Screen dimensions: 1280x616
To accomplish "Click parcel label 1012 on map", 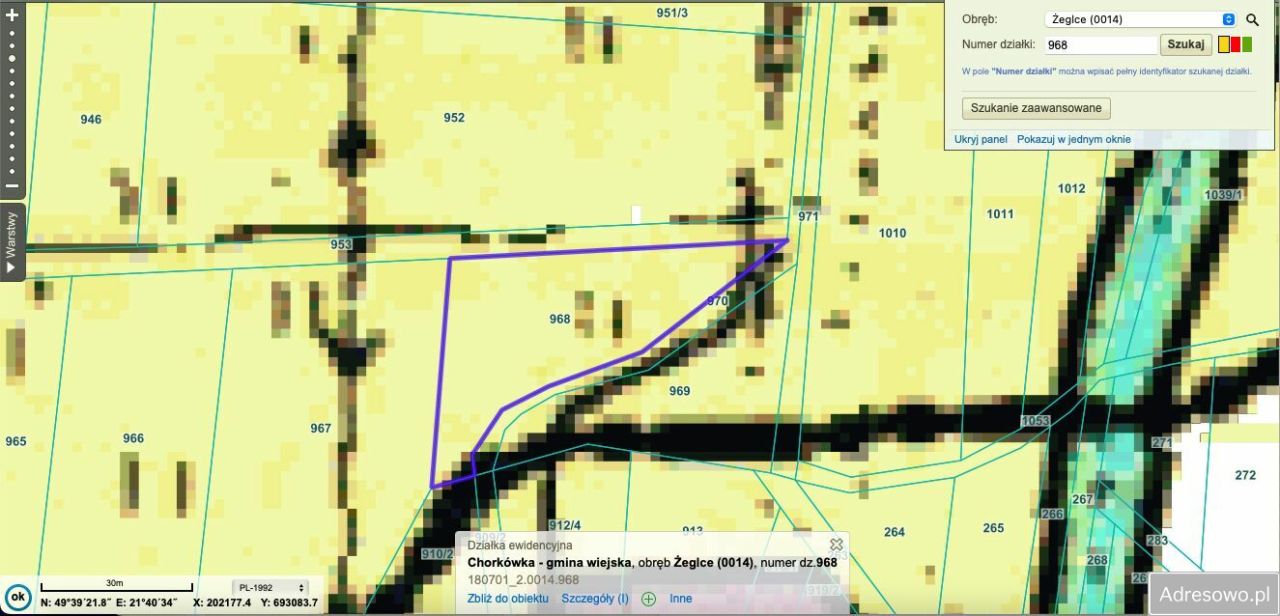I will [x=1071, y=188].
